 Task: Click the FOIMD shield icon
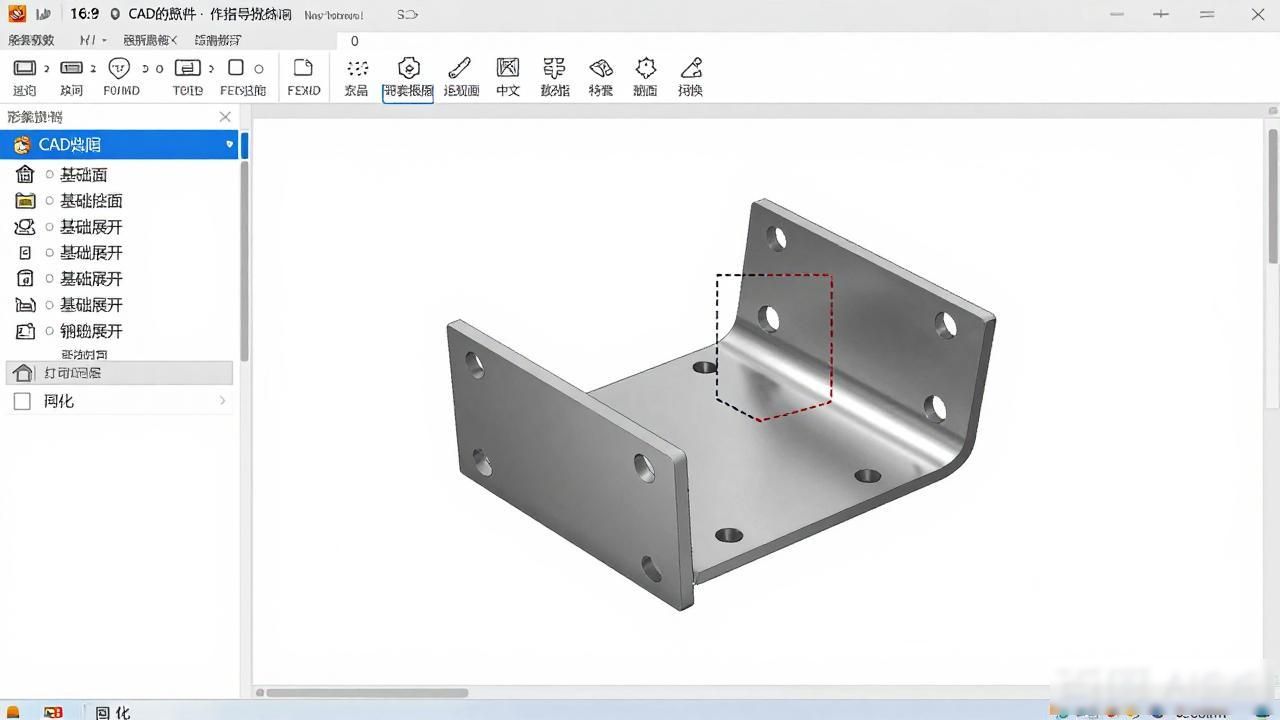[119, 68]
